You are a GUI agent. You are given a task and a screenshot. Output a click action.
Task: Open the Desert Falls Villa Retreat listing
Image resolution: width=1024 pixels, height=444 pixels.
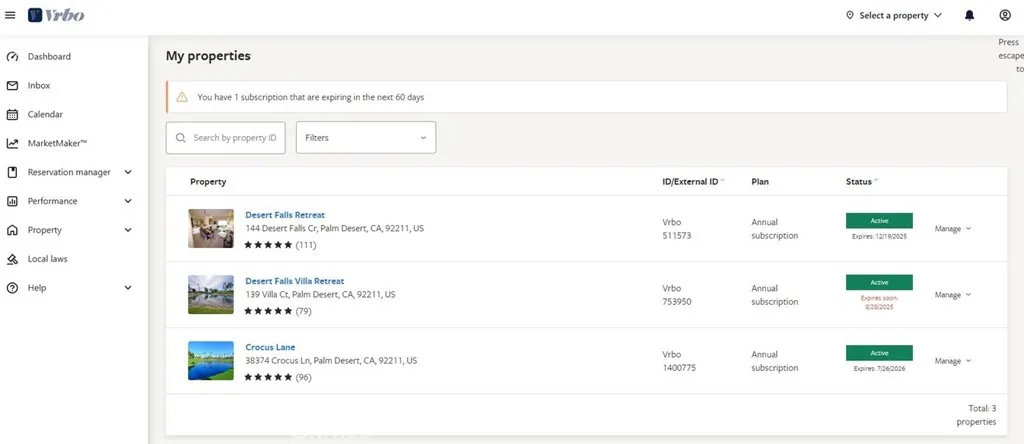[294, 281]
